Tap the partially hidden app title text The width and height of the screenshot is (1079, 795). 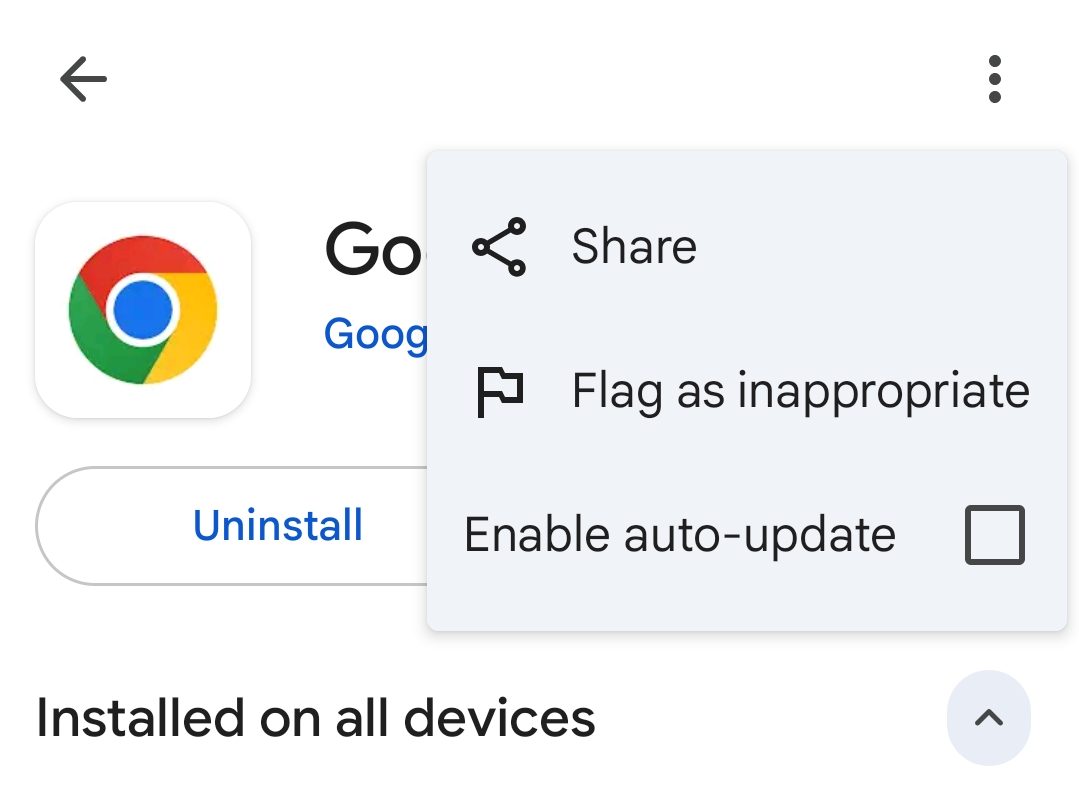pos(375,250)
